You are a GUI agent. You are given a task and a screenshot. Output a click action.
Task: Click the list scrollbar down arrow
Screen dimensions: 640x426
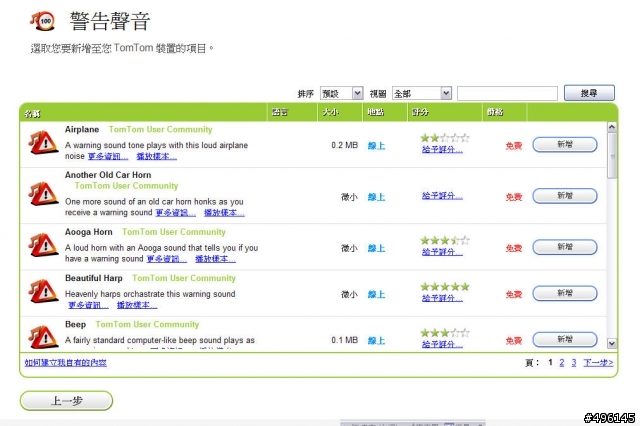[x=611, y=343]
